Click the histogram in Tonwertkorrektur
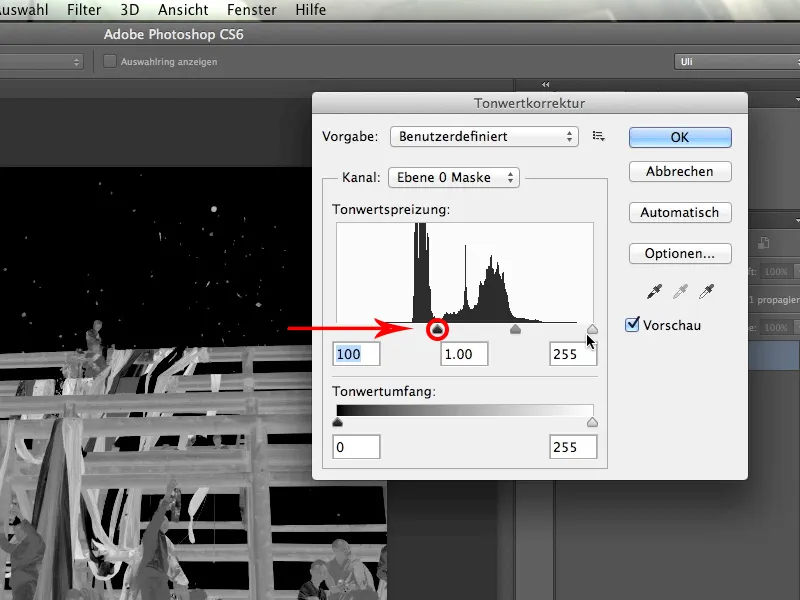This screenshot has width=800, height=600. coord(465,272)
